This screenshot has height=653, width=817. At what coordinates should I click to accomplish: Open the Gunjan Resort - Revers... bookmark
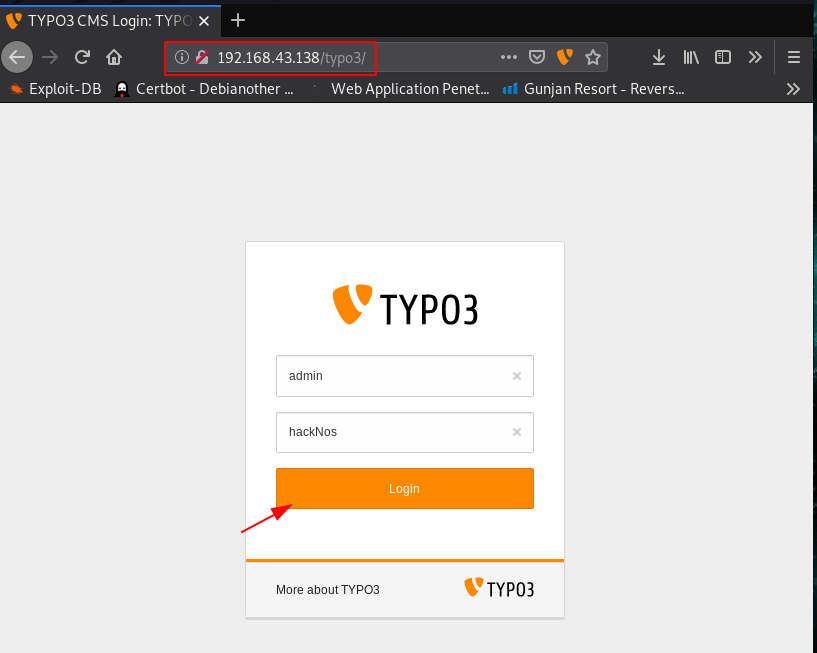click(593, 89)
